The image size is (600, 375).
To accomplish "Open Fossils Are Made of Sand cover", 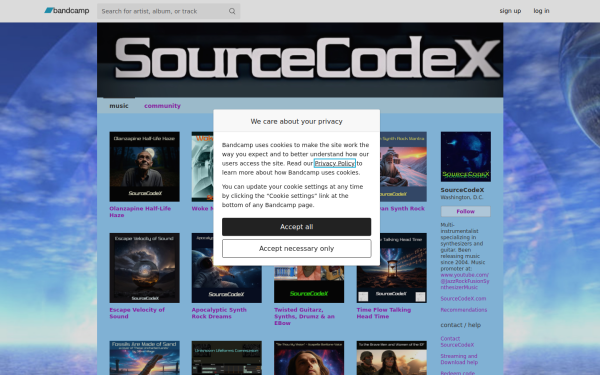I will [x=144, y=358].
